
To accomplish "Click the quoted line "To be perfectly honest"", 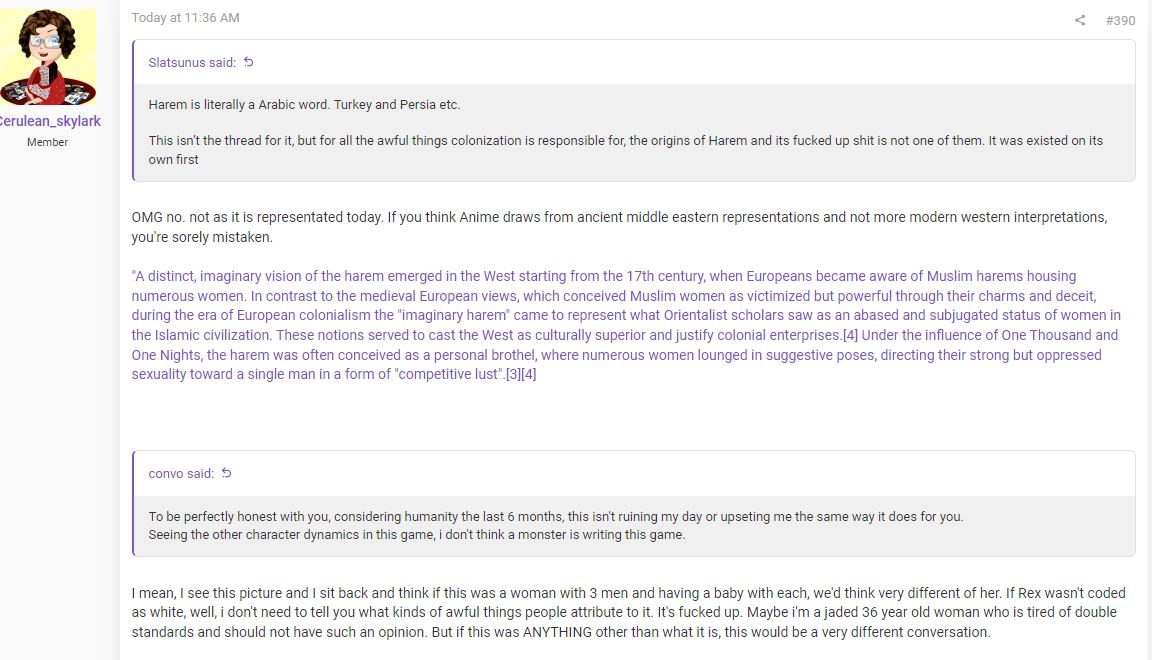I will pyautogui.click(x=555, y=517).
